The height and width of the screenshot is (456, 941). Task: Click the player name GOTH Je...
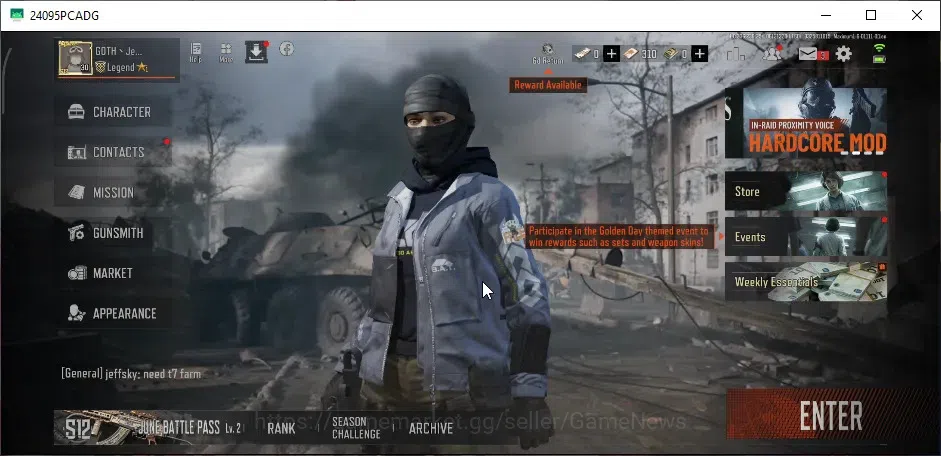point(119,51)
